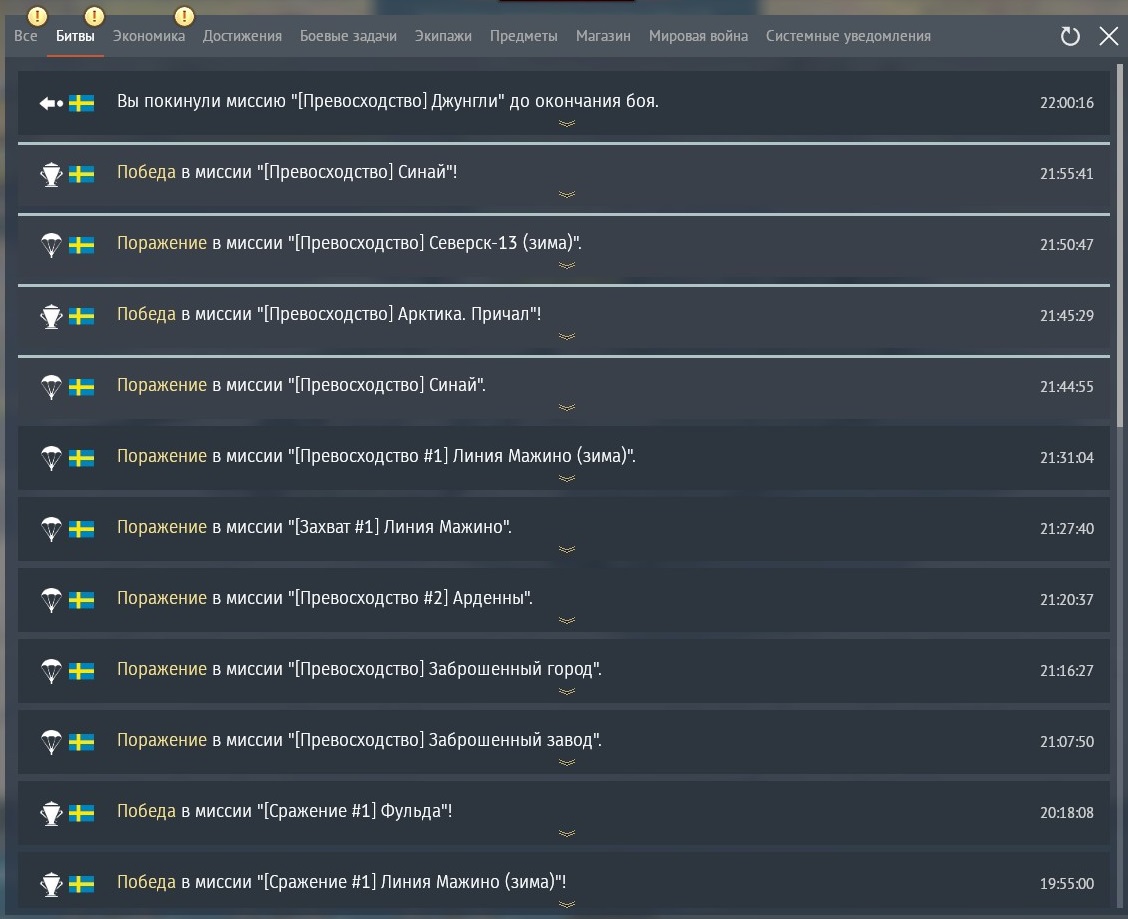Click the parachute icon for Северск-13 (зима) defeat
Screen dimensions: 1128x919
50,245
